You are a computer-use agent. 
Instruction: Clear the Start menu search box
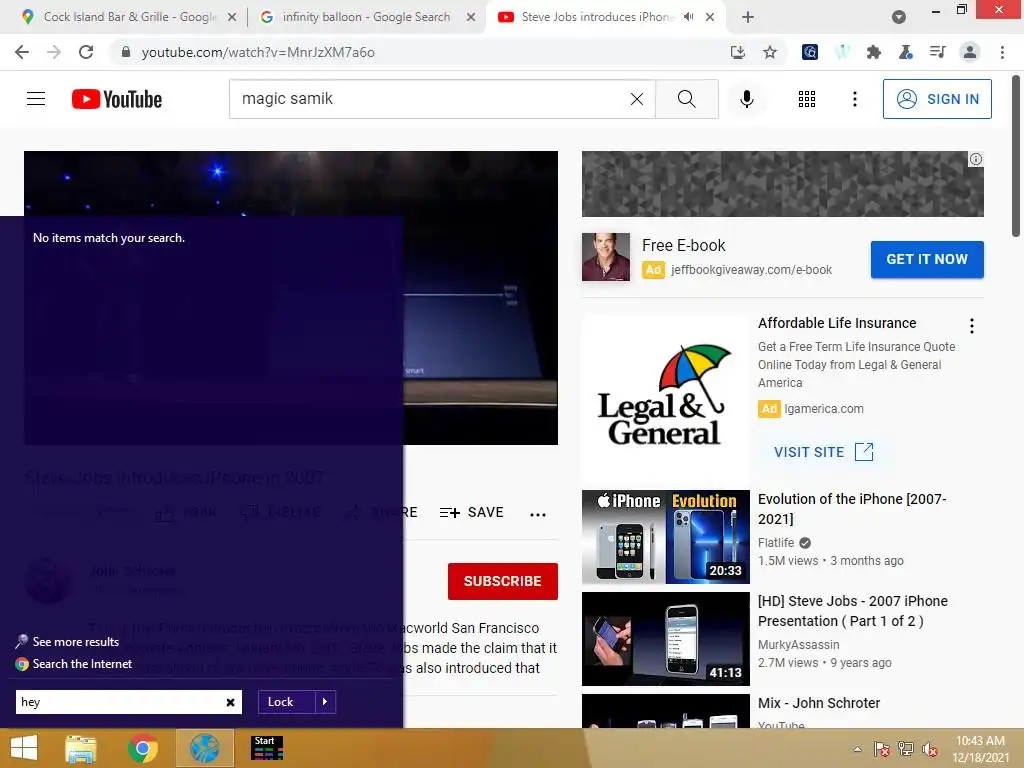click(231, 703)
